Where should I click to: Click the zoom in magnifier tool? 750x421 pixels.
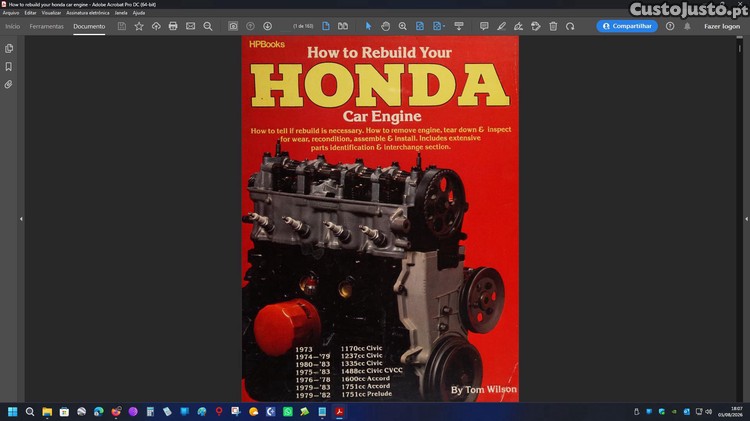pos(403,26)
